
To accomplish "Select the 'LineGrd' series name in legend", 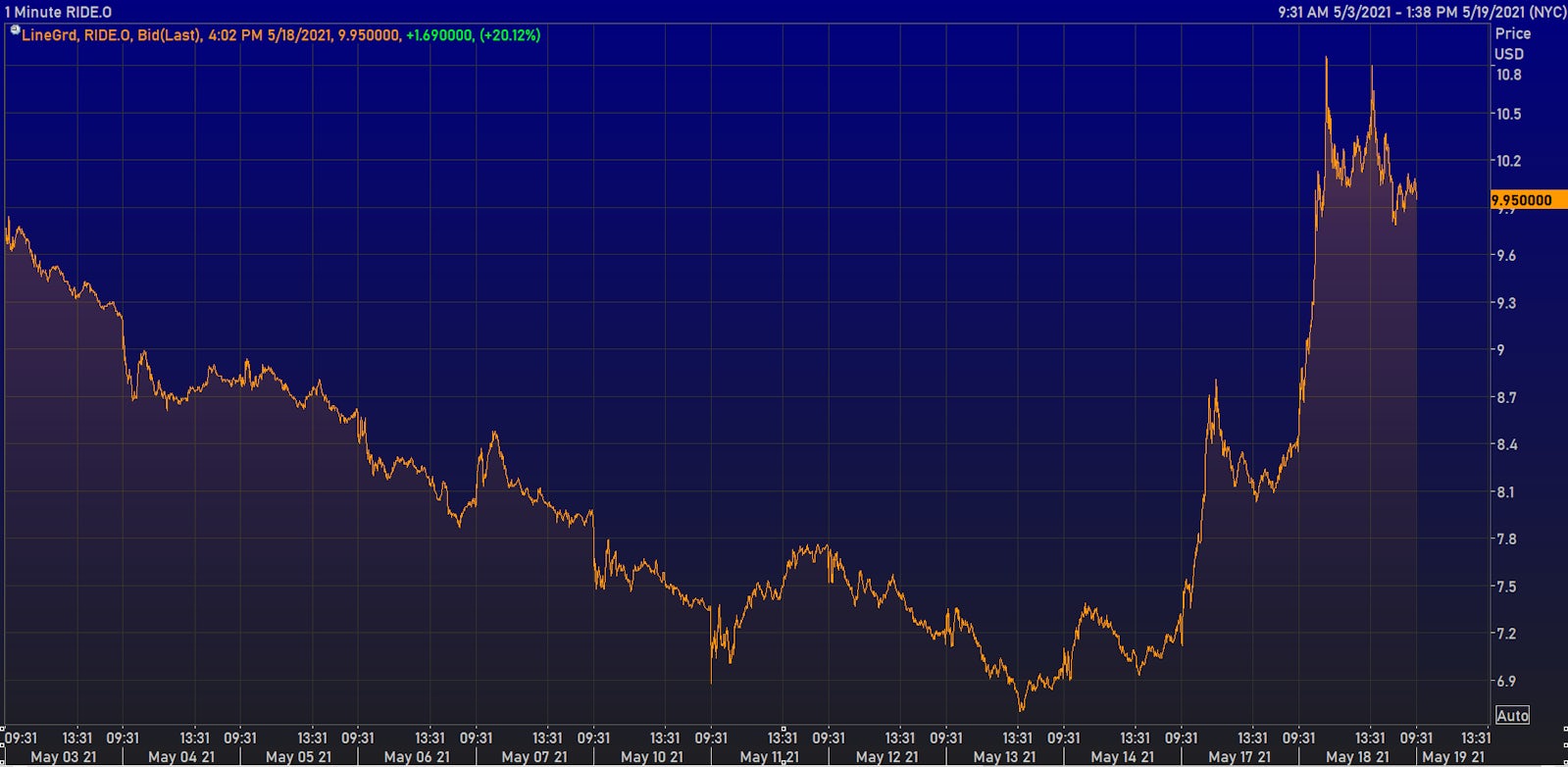I will (x=49, y=35).
